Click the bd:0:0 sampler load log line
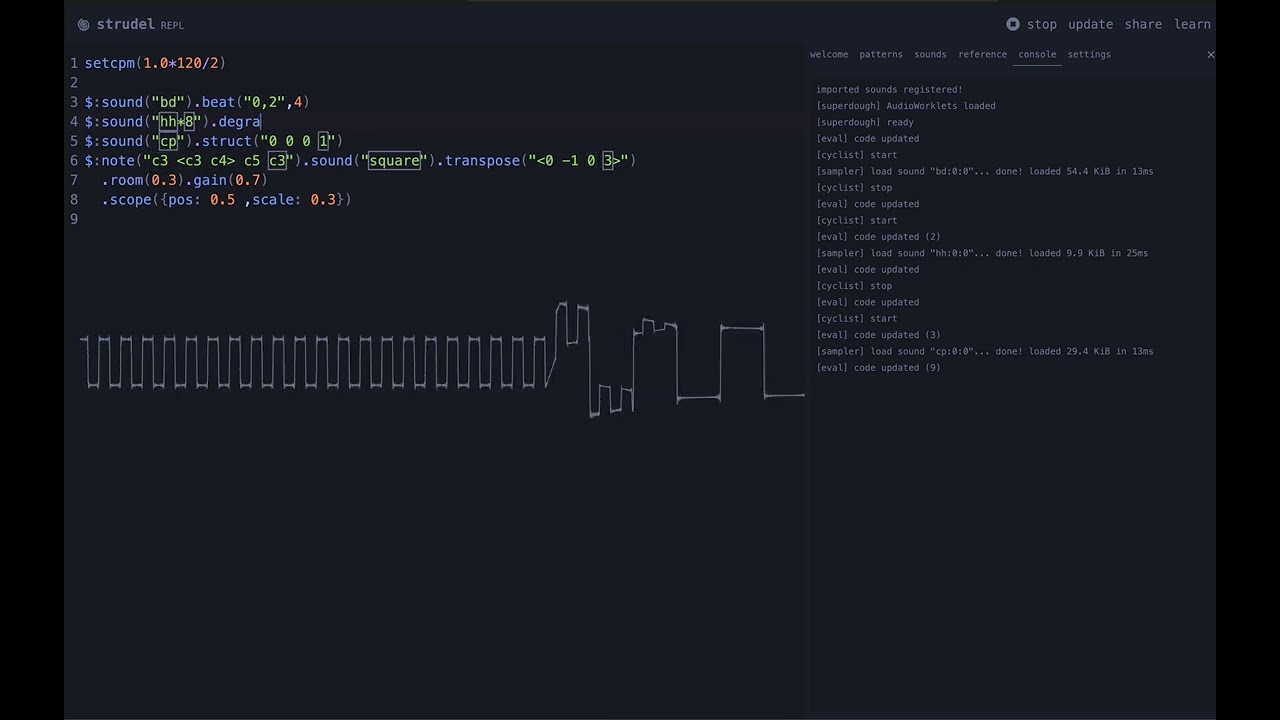1280x720 pixels. pyautogui.click(x=985, y=172)
